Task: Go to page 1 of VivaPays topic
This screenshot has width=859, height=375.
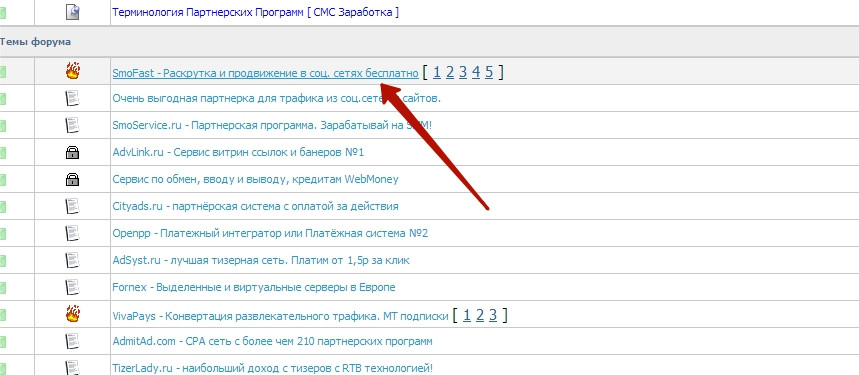Action: (467, 315)
